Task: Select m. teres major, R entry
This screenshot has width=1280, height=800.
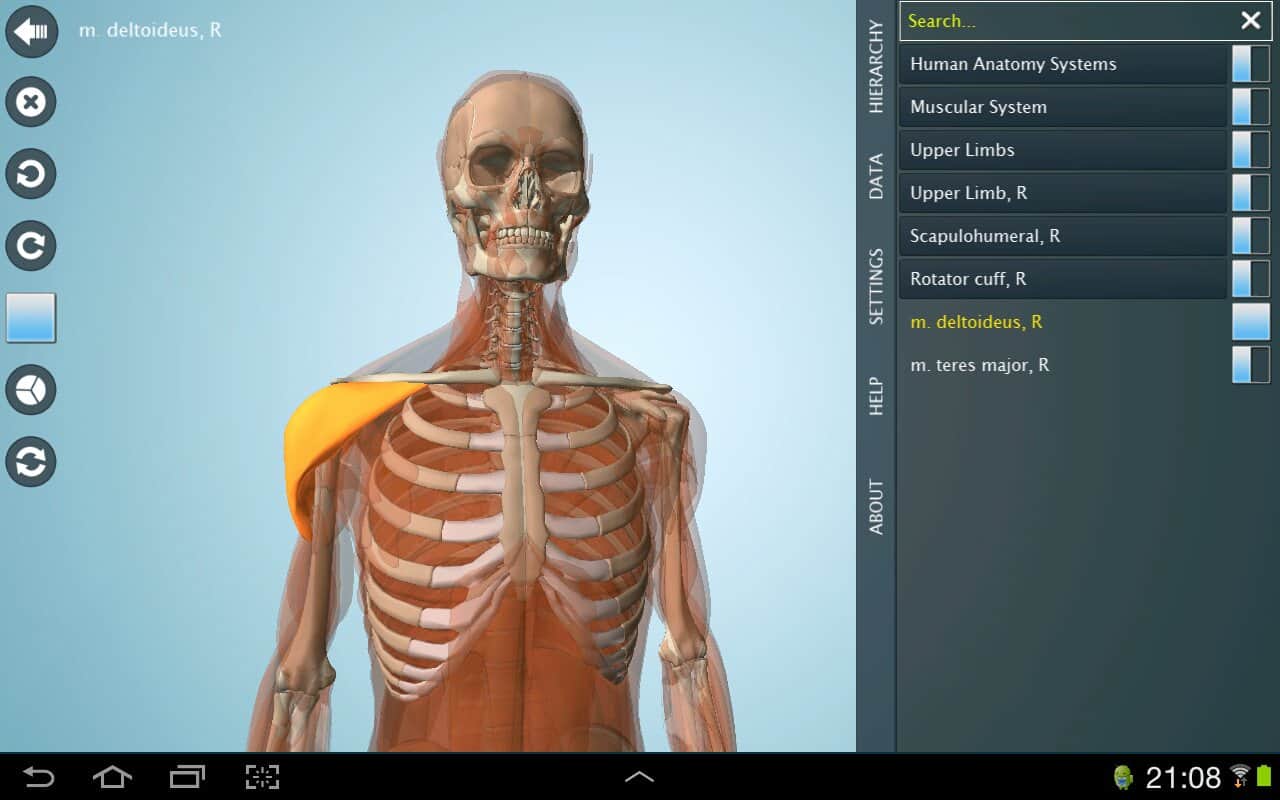Action: pos(1062,365)
